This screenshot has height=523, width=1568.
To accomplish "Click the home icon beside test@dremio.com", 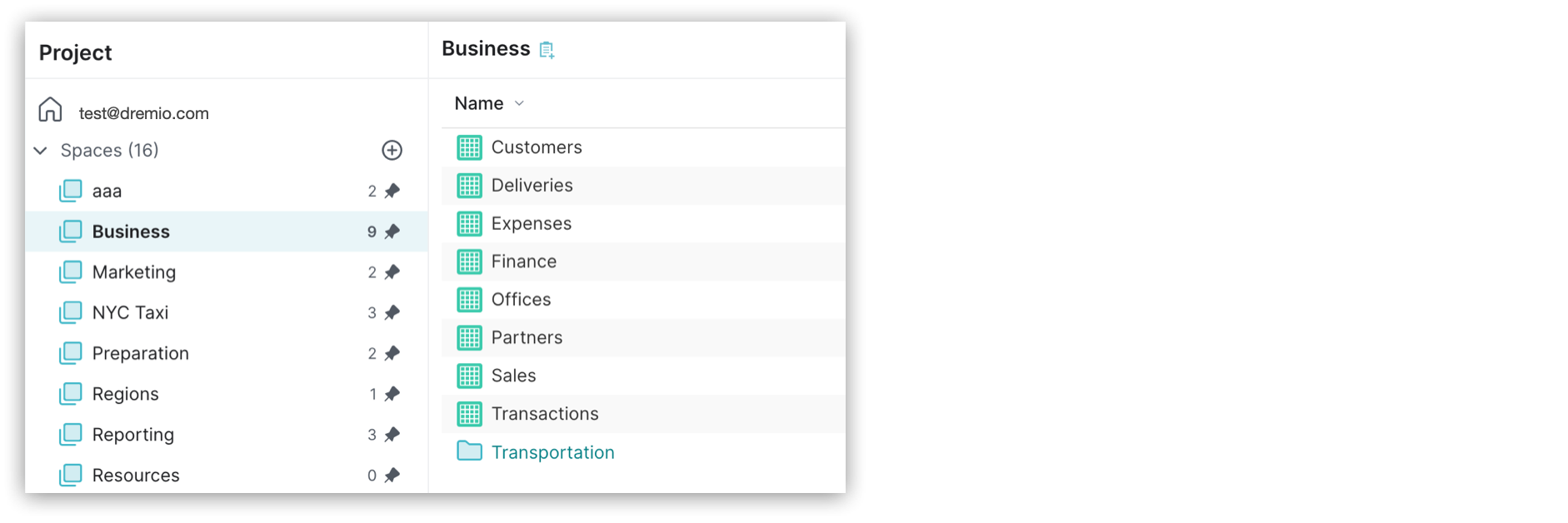I will [x=50, y=110].
